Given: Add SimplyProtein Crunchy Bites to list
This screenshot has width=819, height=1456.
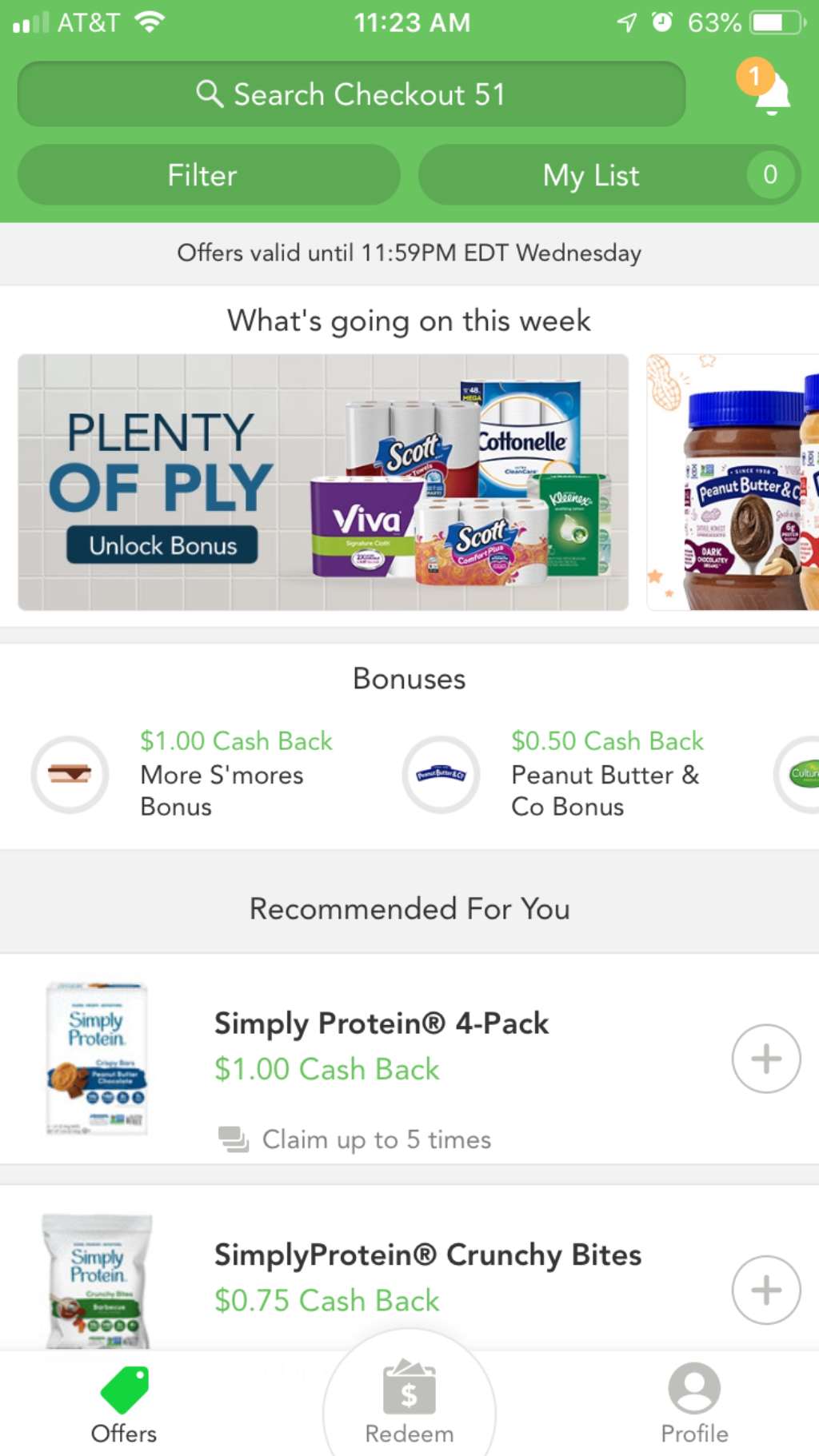Looking at the screenshot, I should [765, 1290].
